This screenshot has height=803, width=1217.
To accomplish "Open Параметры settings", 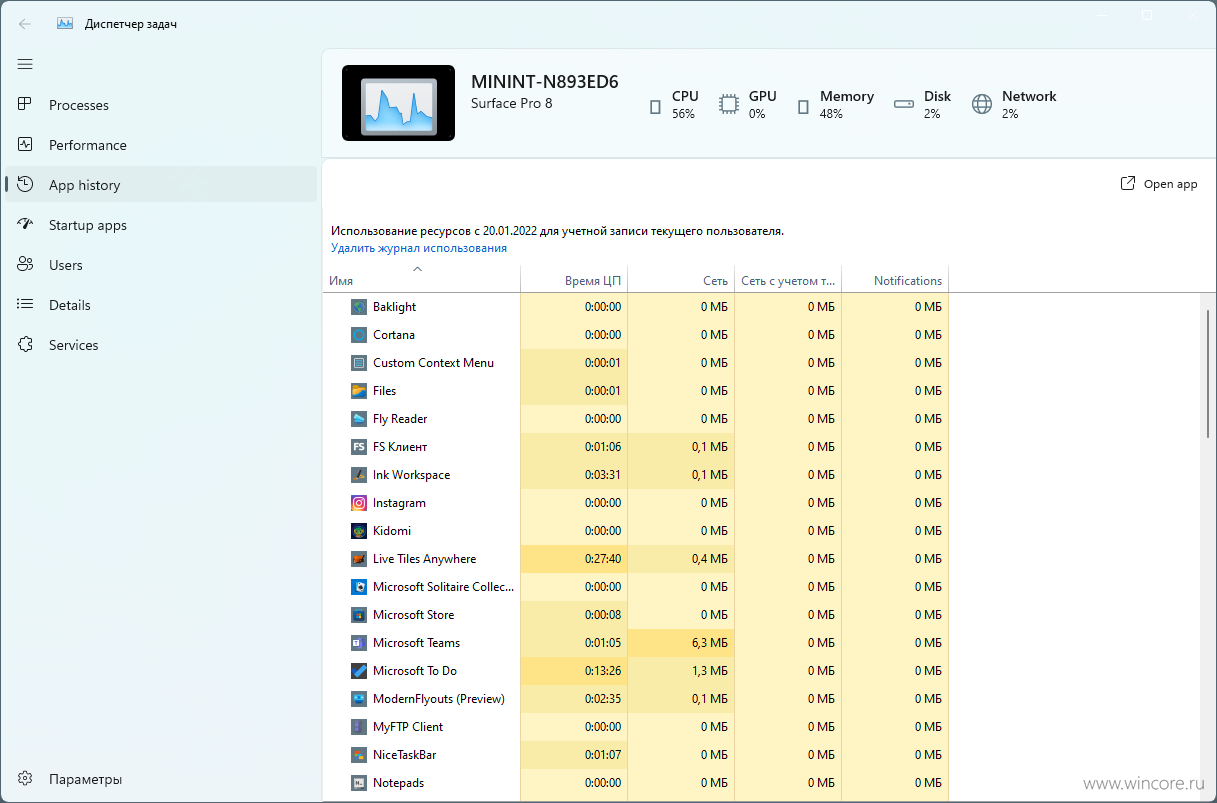I will (161, 779).
